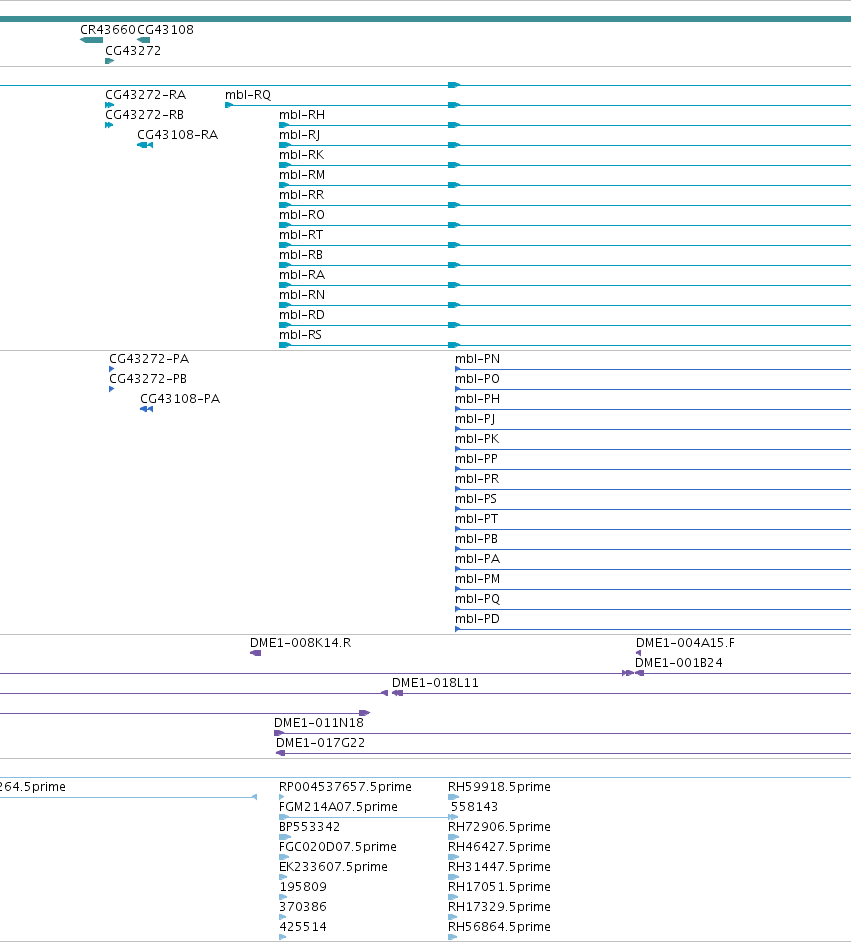851x942 pixels.
Task: Click the FGC020D07.5prime EST label
Action: click(338, 846)
